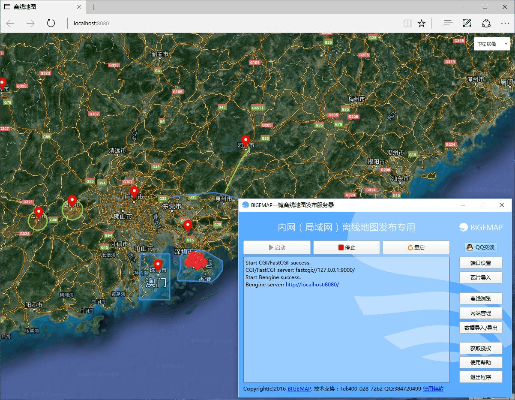The height and width of the screenshot is (400, 515).
Task: Click the red pin inside the blue Macau rectangle
Action: (158, 266)
